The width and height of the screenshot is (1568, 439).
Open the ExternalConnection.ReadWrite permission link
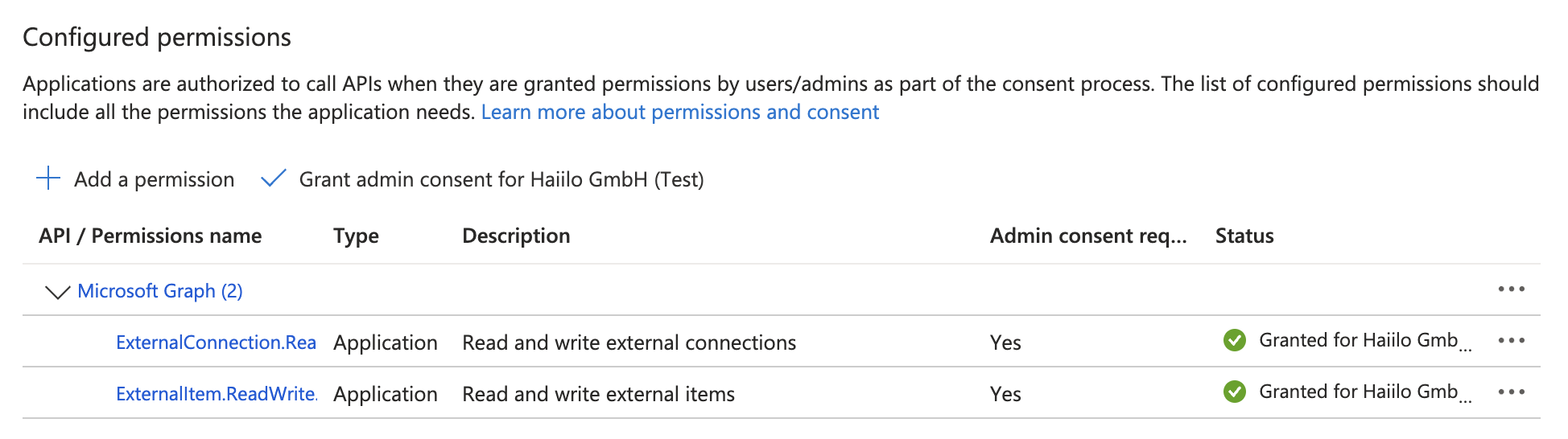[216, 343]
